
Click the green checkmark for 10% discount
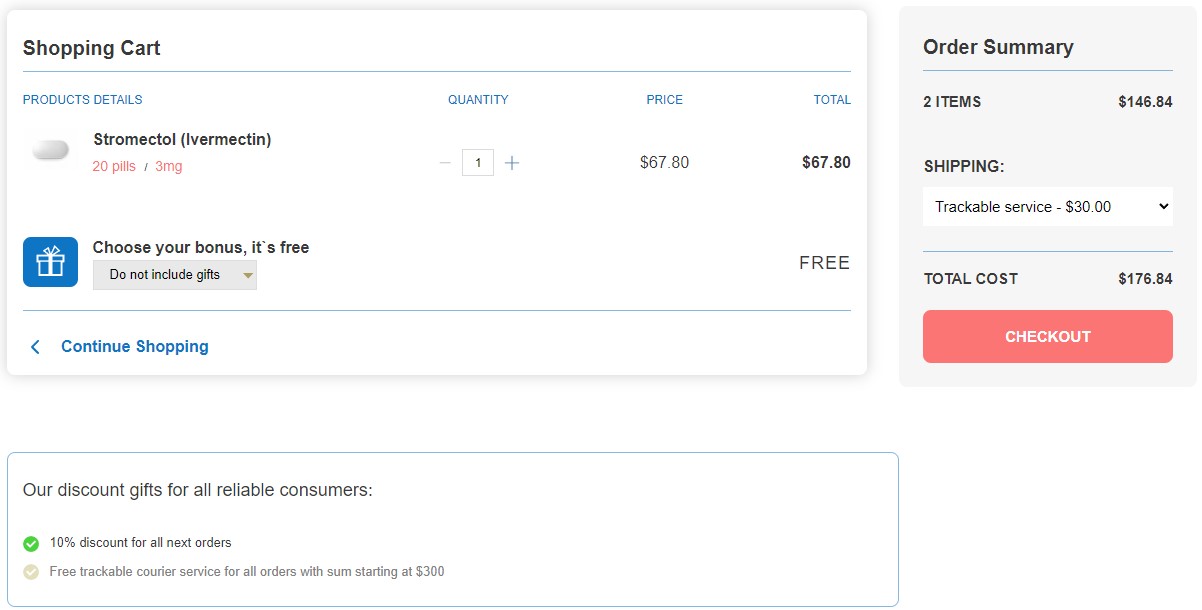click(x=31, y=544)
